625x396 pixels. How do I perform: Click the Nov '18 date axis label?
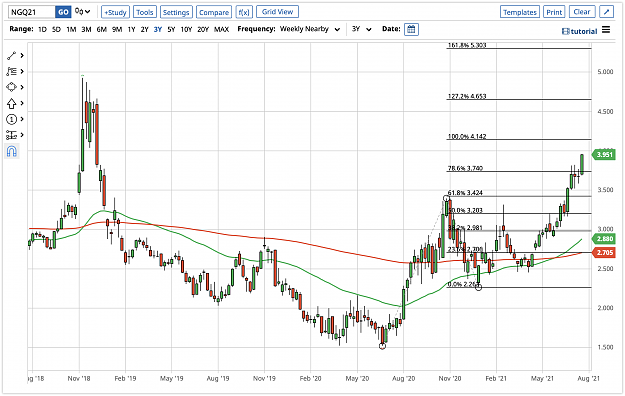(79, 378)
